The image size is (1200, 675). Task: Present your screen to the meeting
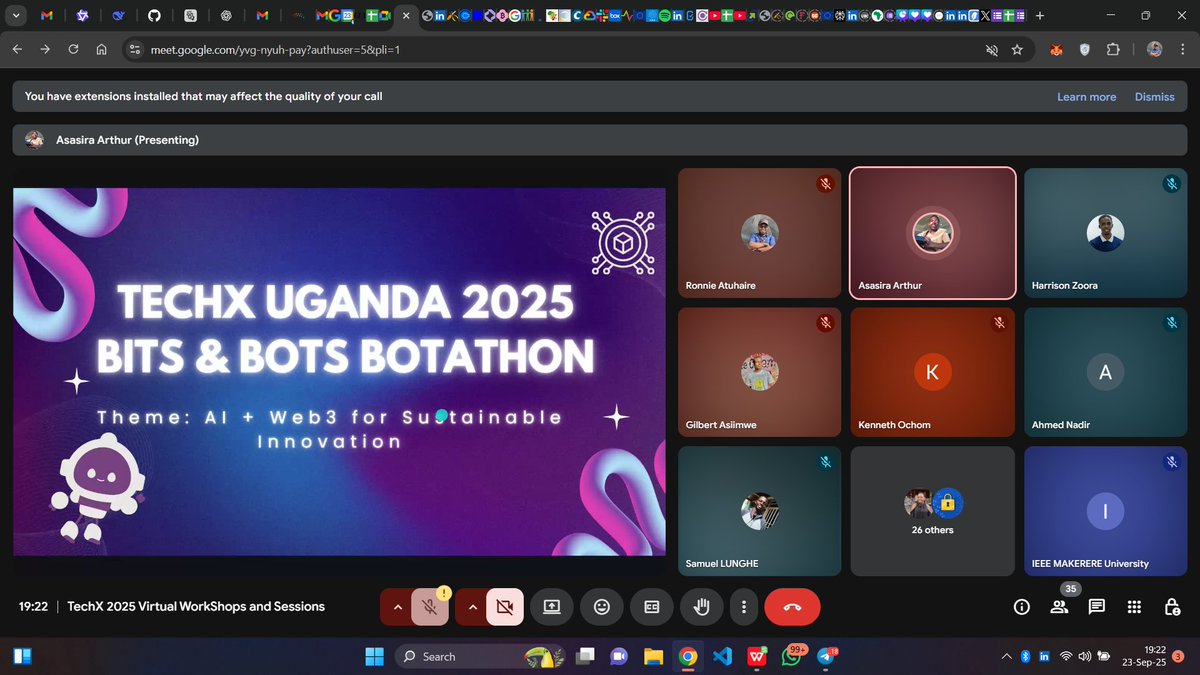click(551, 606)
